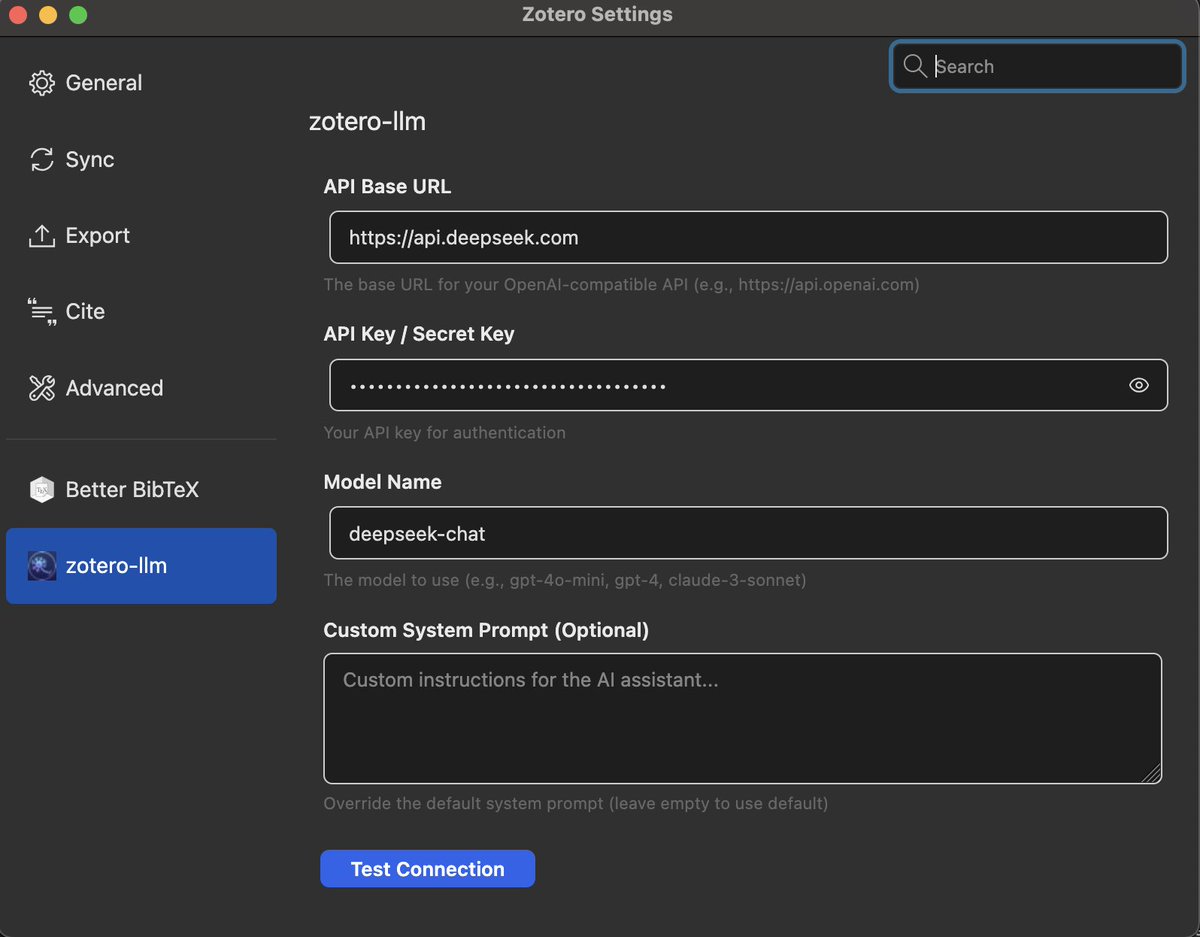Click the OpenAI-compatible API hint text
The width and height of the screenshot is (1200, 937).
621,285
